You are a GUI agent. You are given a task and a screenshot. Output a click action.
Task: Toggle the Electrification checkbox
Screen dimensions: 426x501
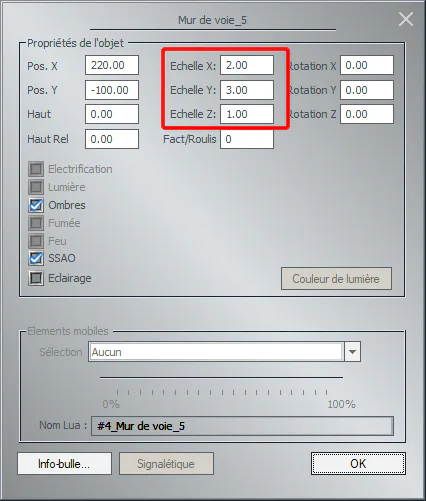click(36, 169)
